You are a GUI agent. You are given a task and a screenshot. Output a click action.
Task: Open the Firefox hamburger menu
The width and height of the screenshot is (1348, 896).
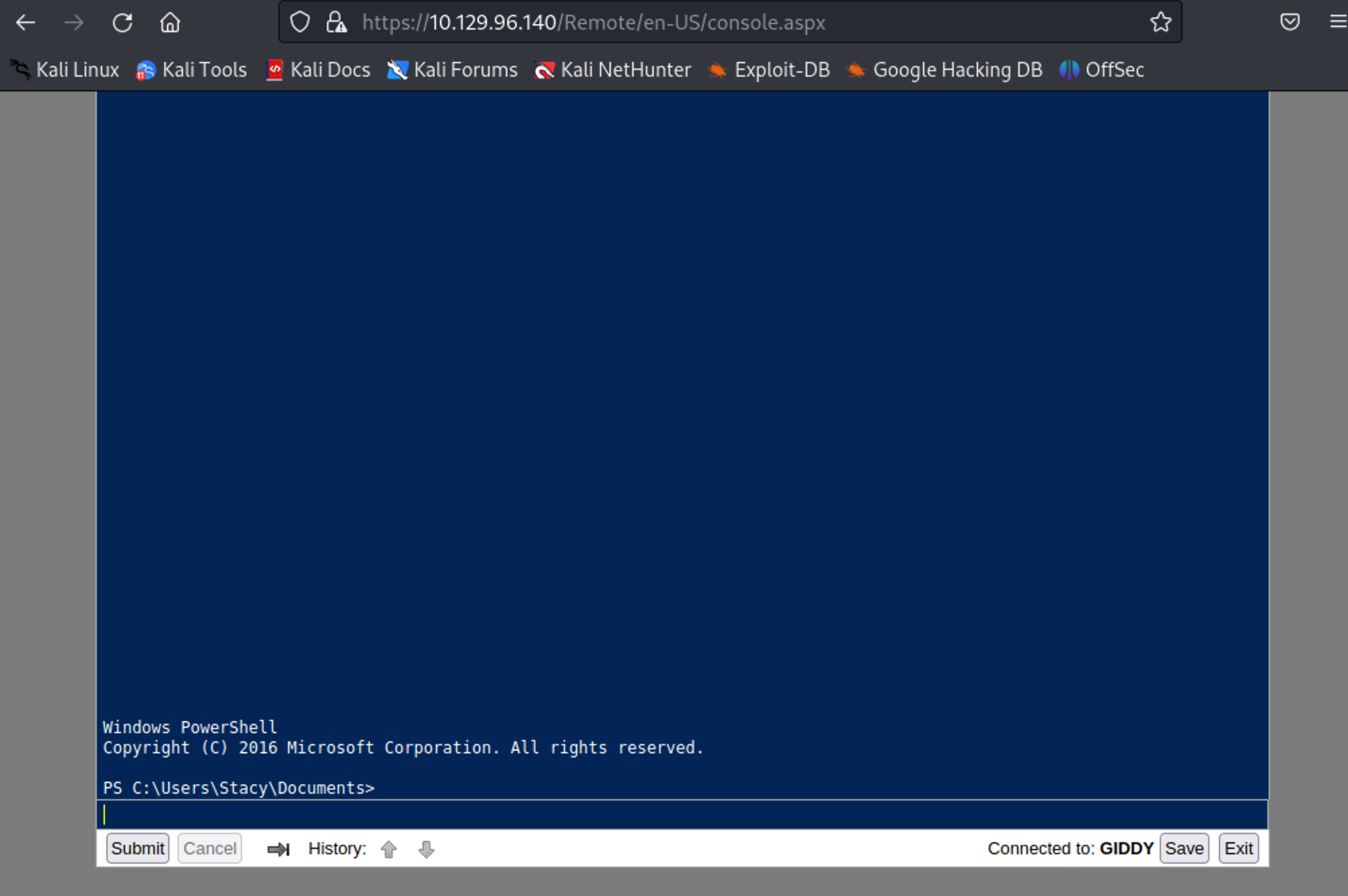click(x=1337, y=22)
